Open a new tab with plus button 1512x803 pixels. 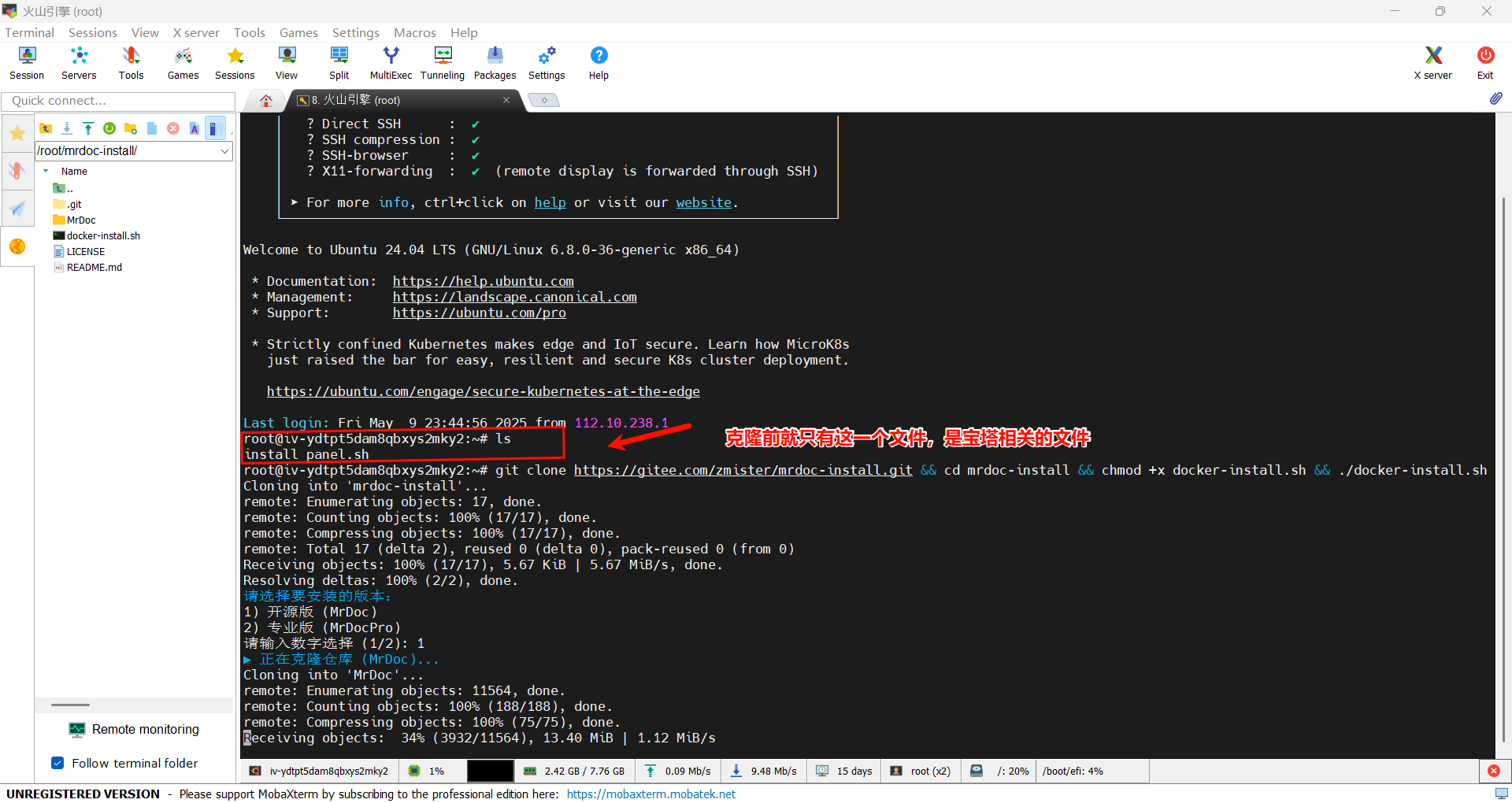[x=543, y=100]
